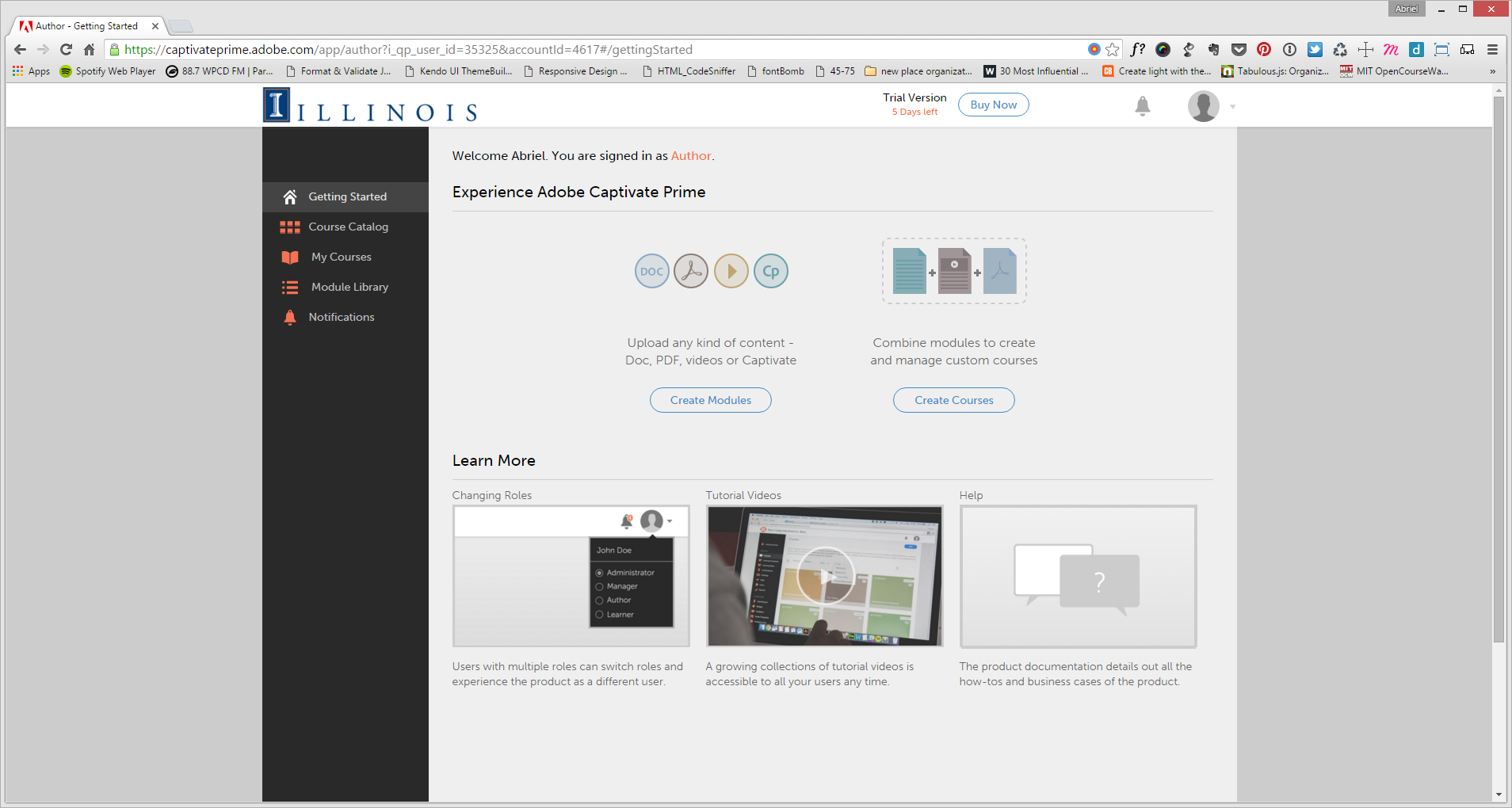Open the Apps bookmarks shortcut
This screenshot has height=808, width=1512.
[x=31, y=71]
